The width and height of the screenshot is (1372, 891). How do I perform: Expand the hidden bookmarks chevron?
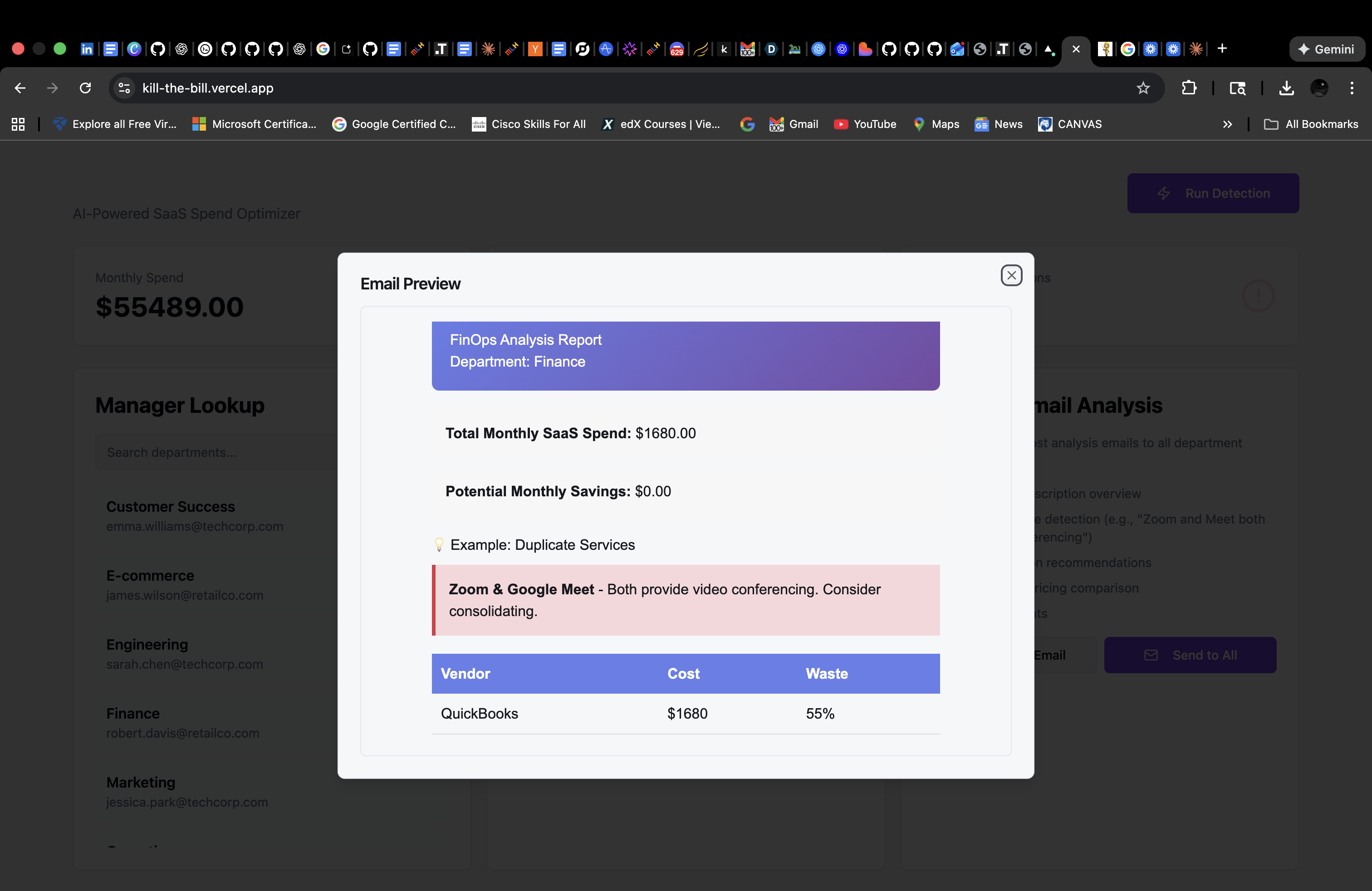pyautogui.click(x=1227, y=124)
